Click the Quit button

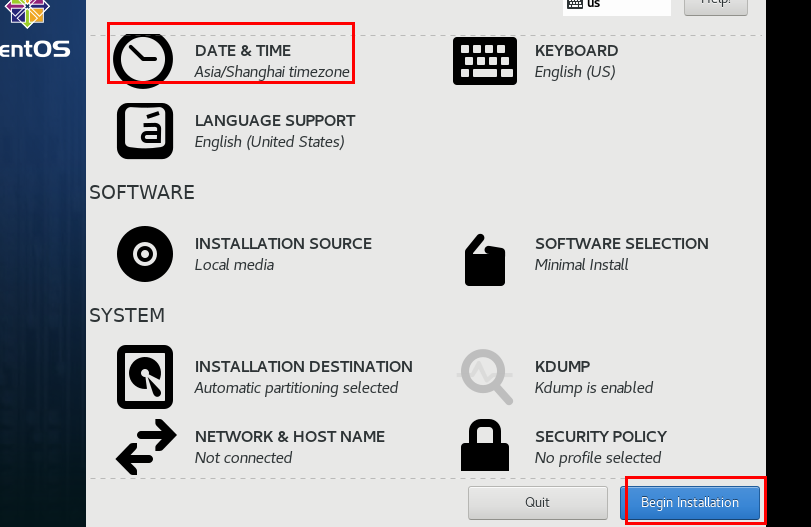[537, 503]
